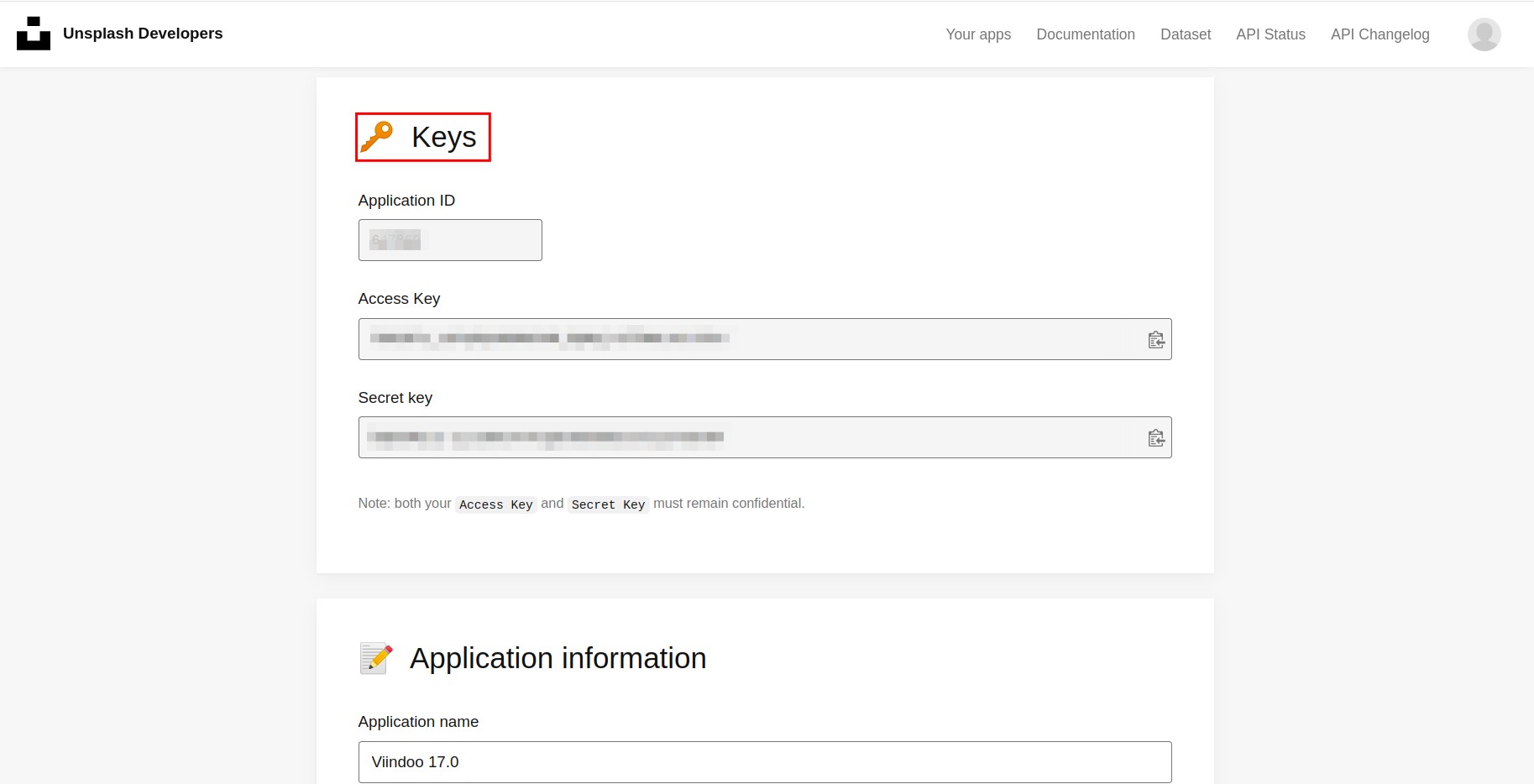Go to Your apps page
This screenshot has height=784, width=1534.
click(978, 34)
